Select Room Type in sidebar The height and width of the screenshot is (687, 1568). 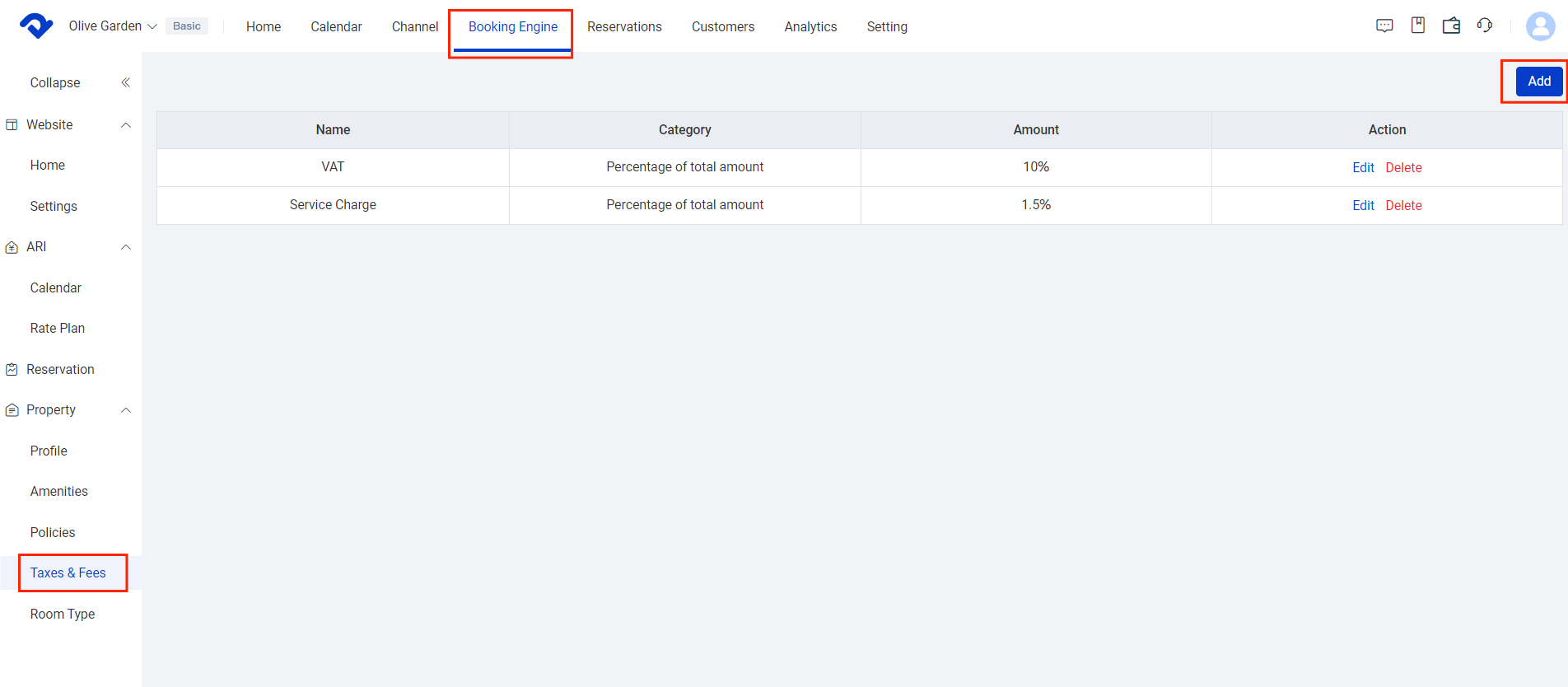point(63,614)
